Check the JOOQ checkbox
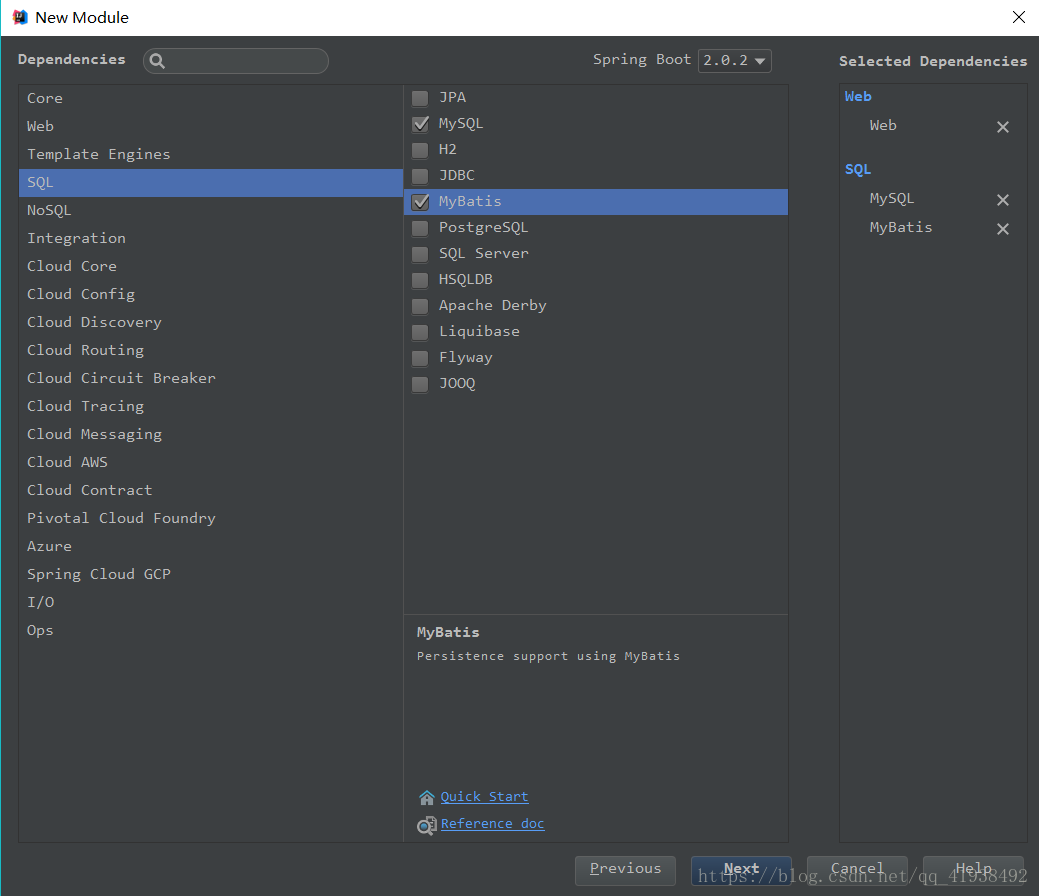The height and width of the screenshot is (896, 1039). (420, 384)
